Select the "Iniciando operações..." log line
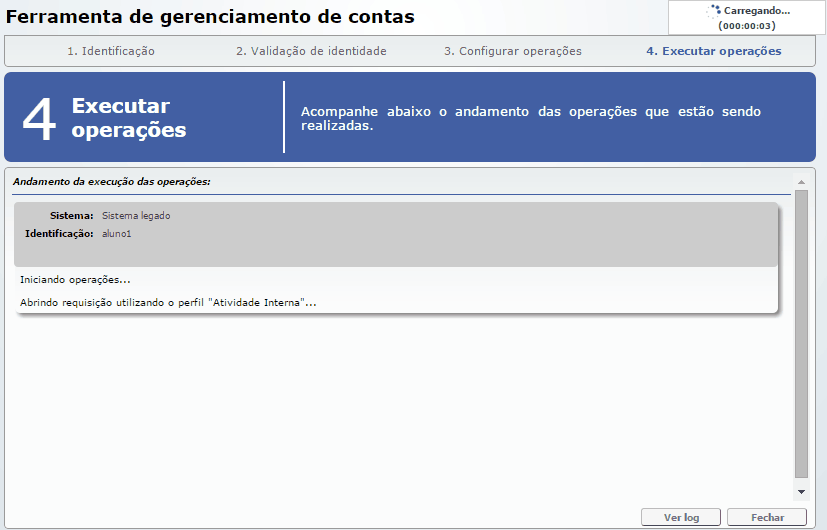The width and height of the screenshot is (827, 530). (x=75, y=280)
